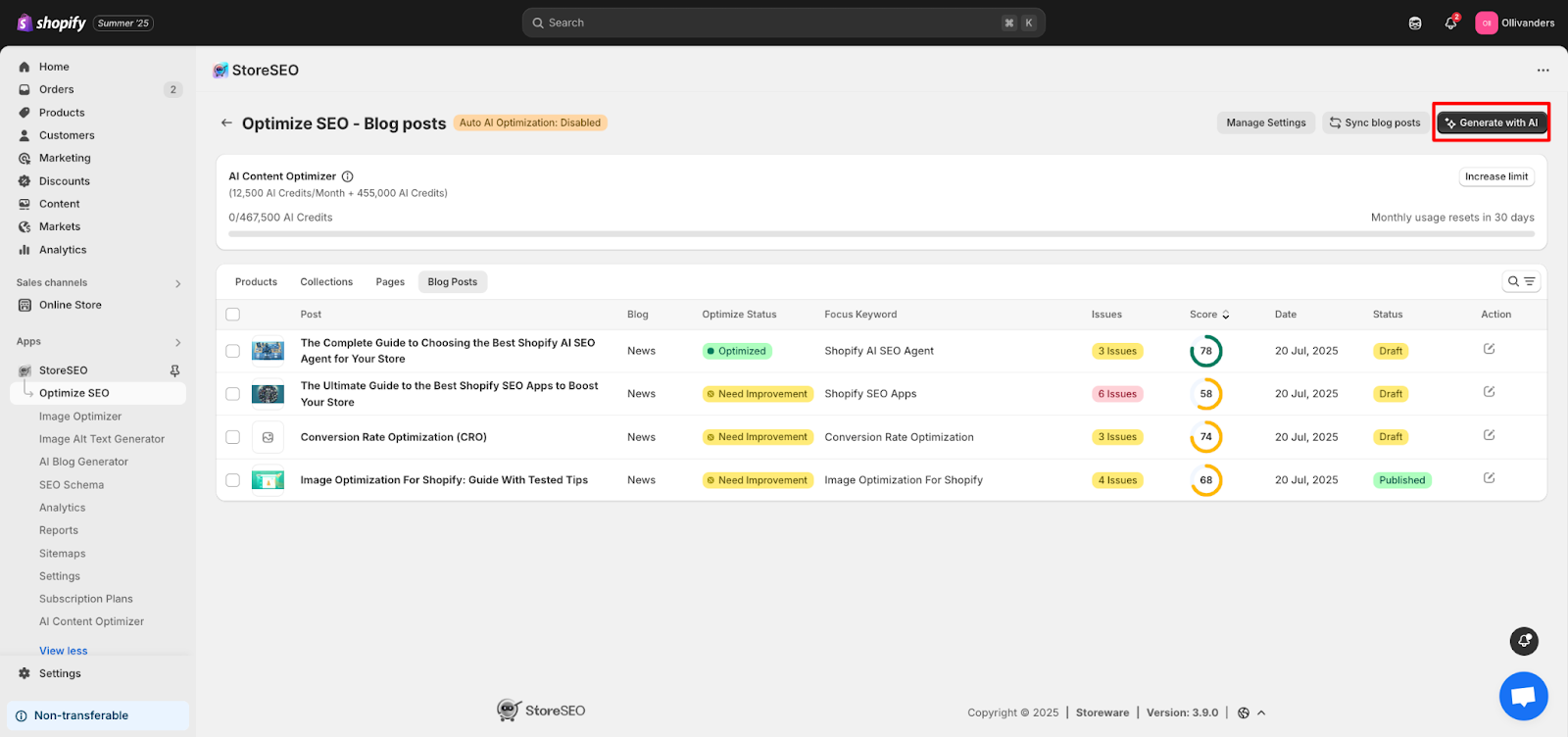Edit the Shopify AI SEO Agent post

tap(1489, 349)
